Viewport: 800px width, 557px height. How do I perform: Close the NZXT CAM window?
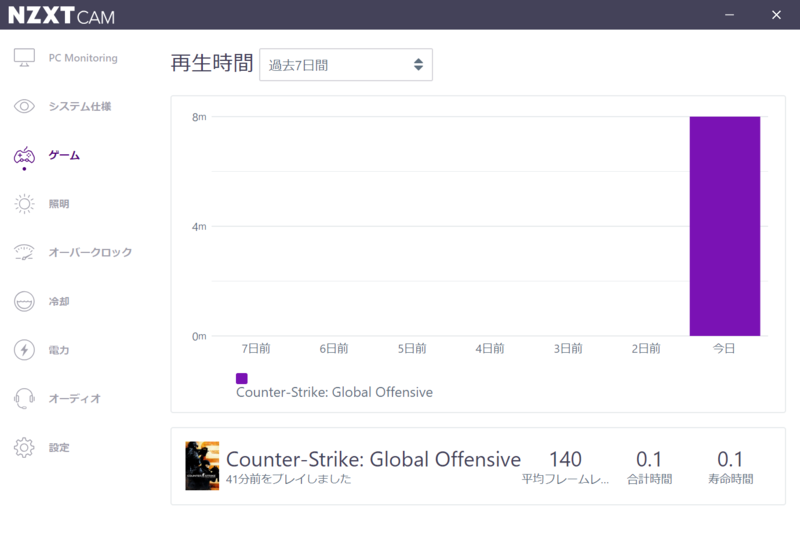[777, 15]
